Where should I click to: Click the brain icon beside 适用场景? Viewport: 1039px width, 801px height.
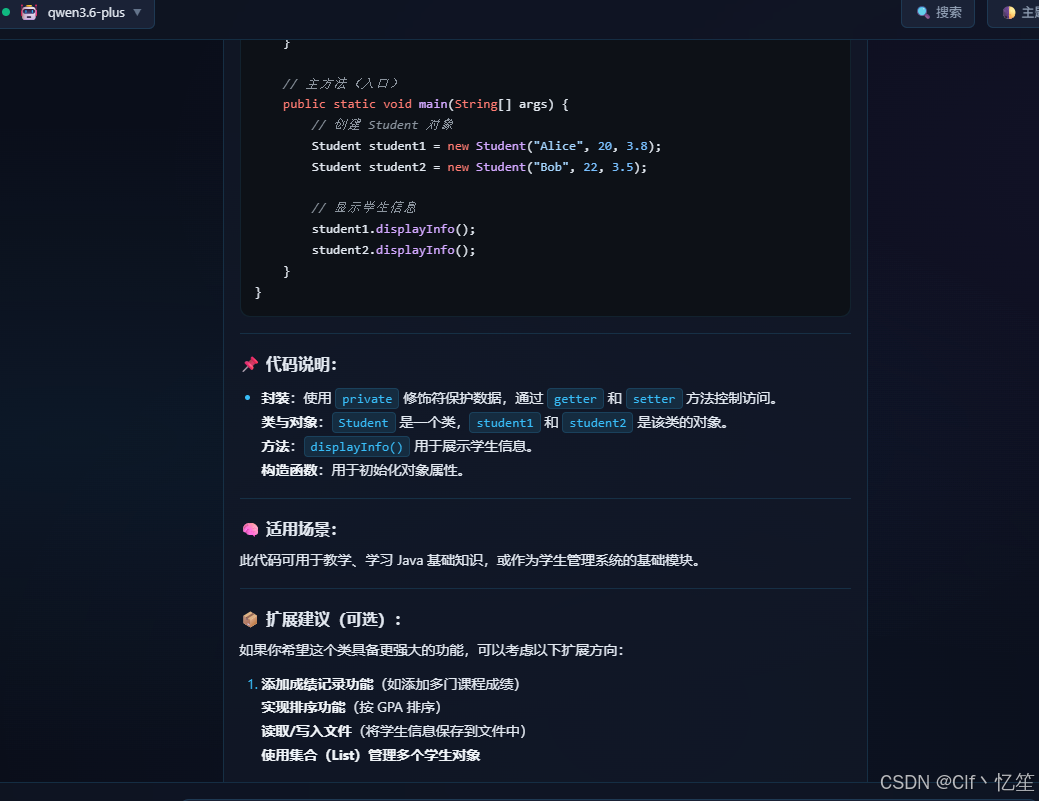(x=250, y=529)
